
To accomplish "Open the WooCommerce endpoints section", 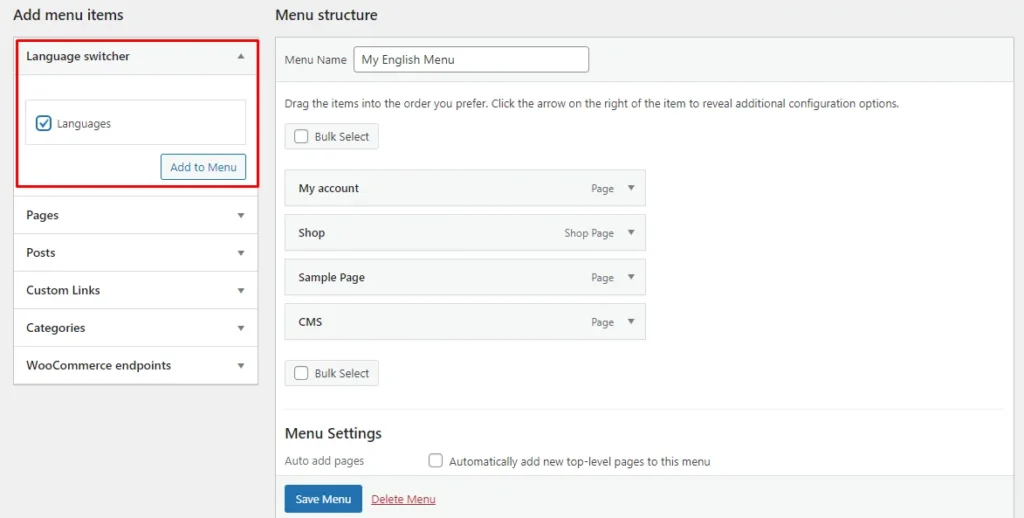I will pyautogui.click(x=240, y=366).
